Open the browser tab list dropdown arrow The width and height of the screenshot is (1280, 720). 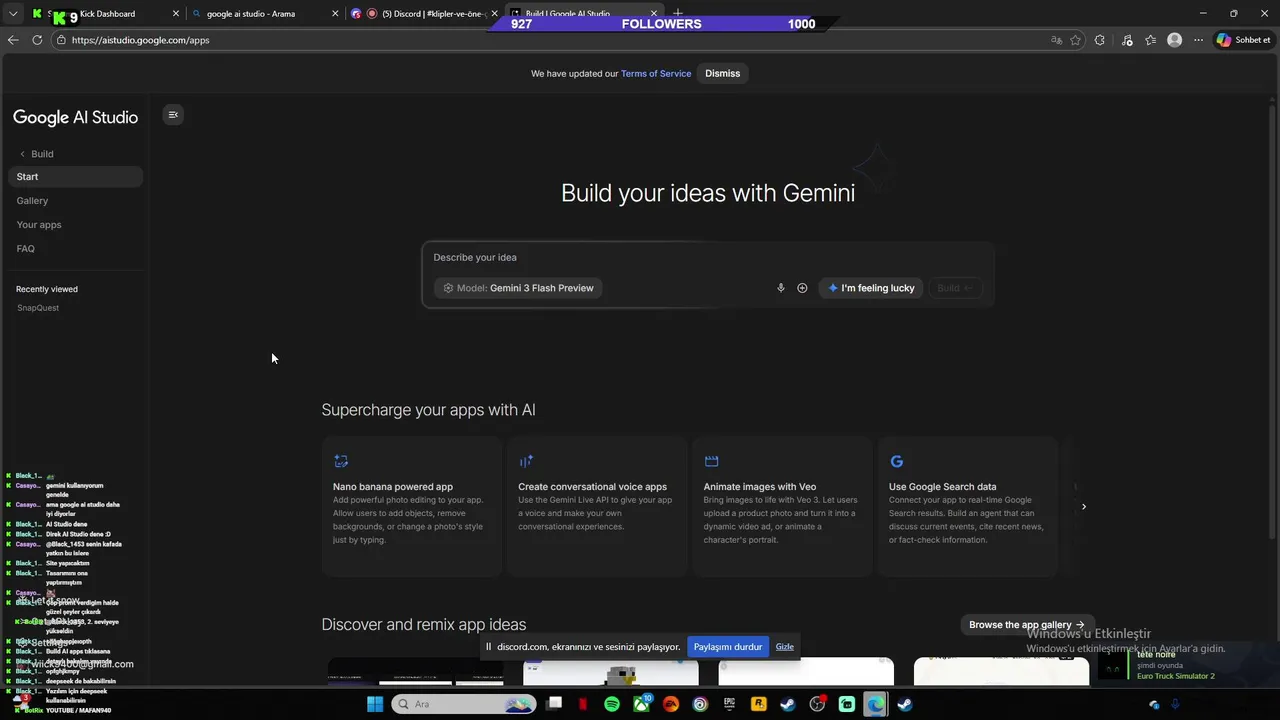(13, 14)
